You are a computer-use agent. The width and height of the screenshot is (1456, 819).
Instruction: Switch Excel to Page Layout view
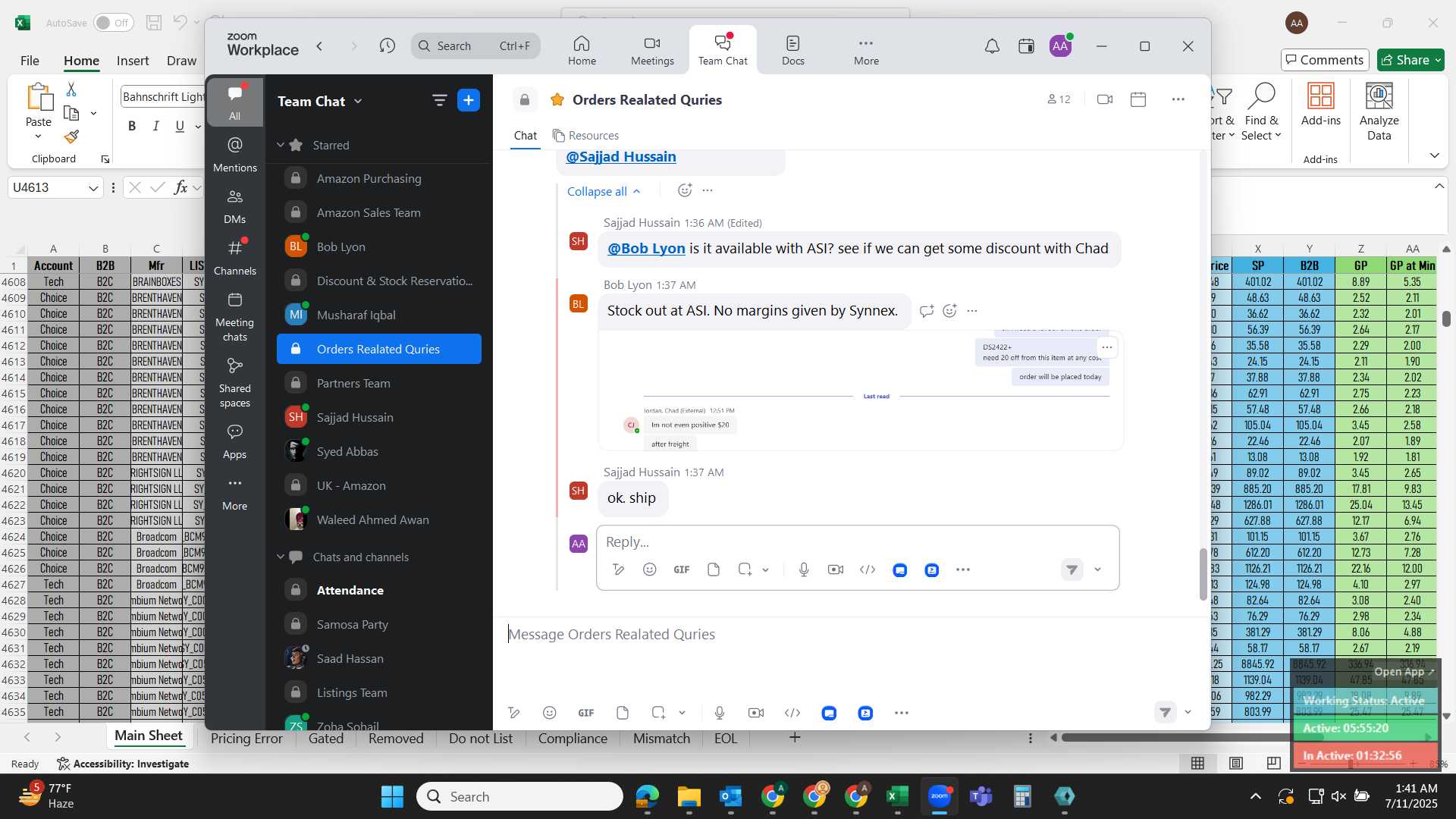[1236, 763]
